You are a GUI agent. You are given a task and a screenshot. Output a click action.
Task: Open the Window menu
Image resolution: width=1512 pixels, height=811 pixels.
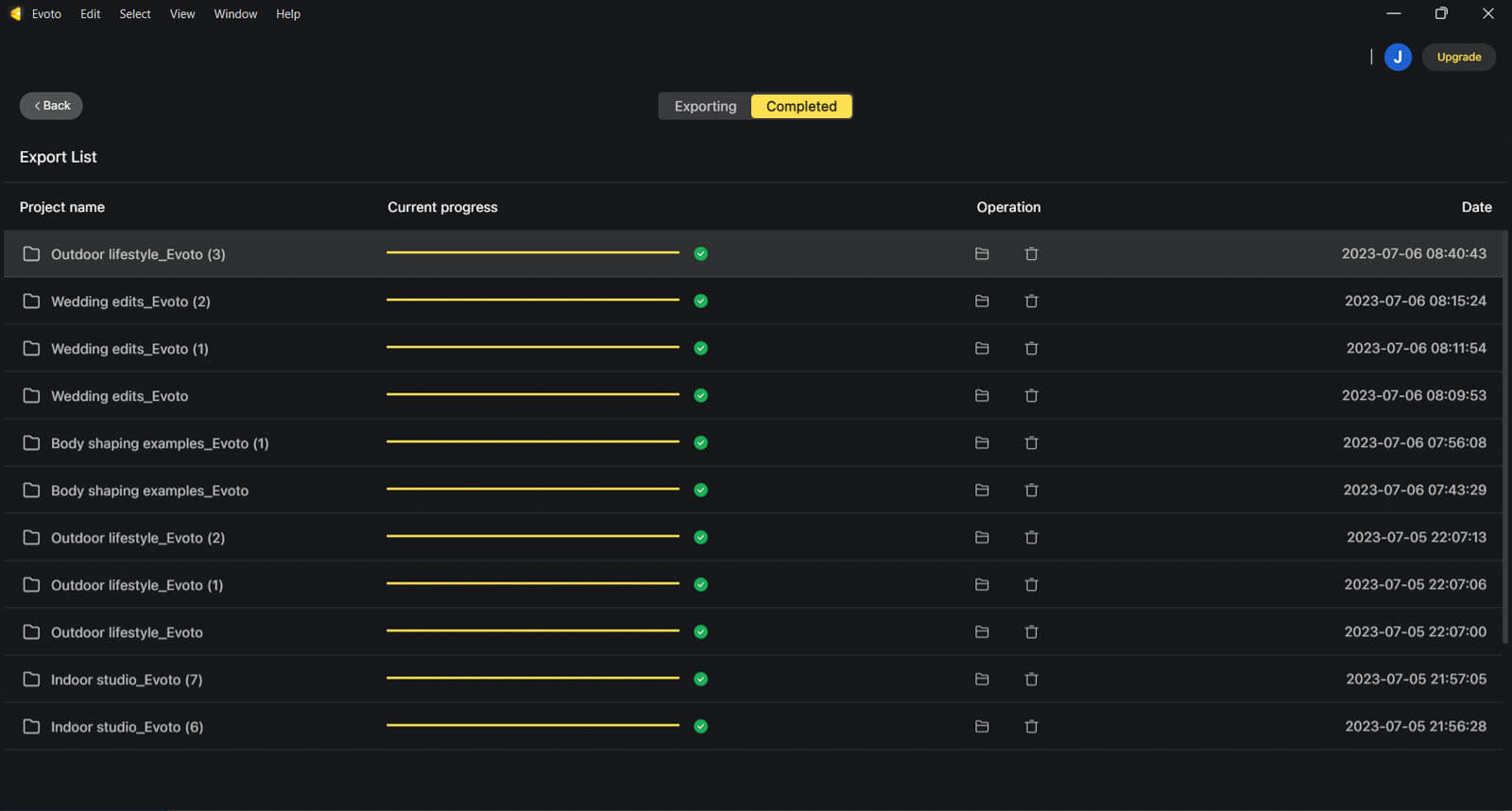[235, 14]
